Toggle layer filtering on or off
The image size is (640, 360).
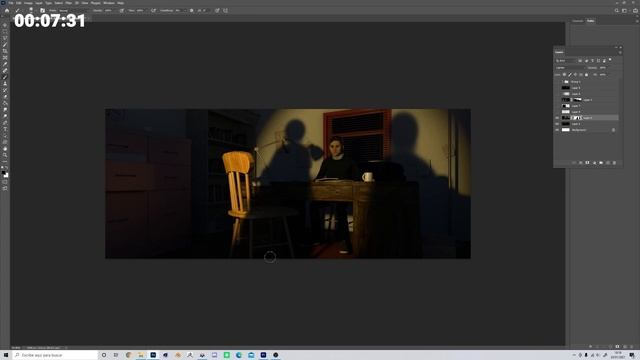[610, 60]
